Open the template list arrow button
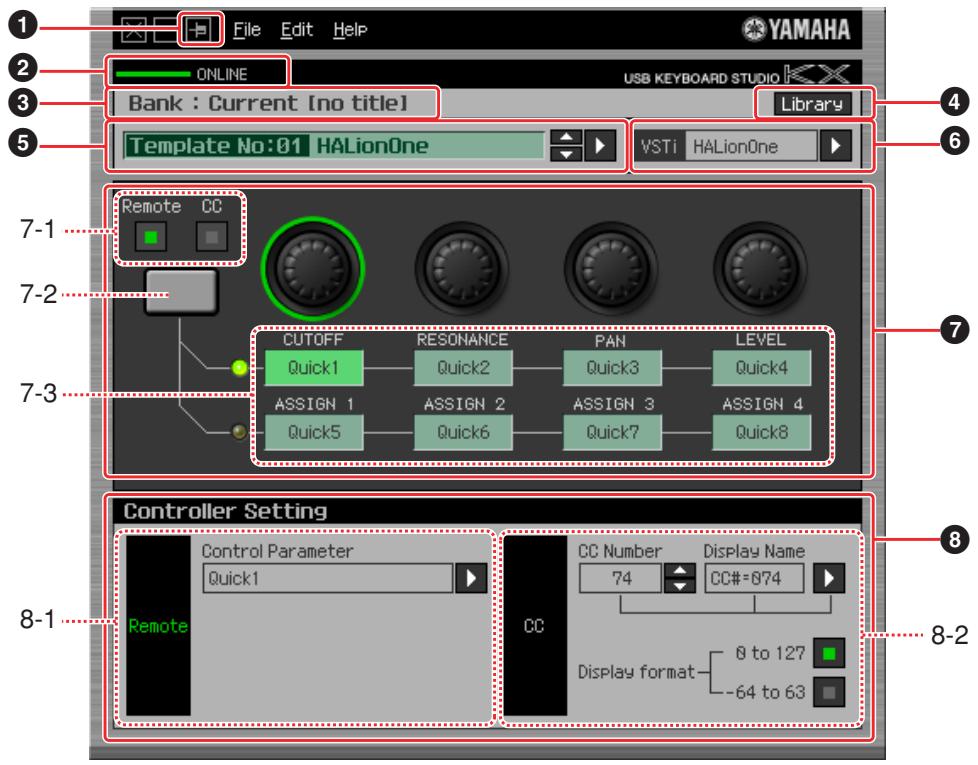This screenshot has height=765, width=978. click(x=600, y=146)
